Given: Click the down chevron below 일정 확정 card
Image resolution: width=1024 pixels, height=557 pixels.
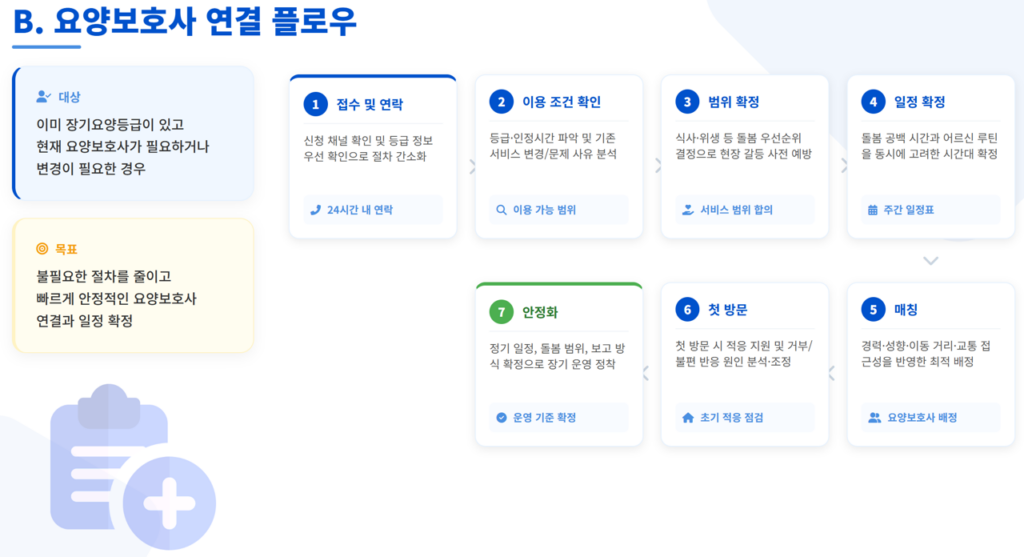Looking at the screenshot, I should 931,261.
